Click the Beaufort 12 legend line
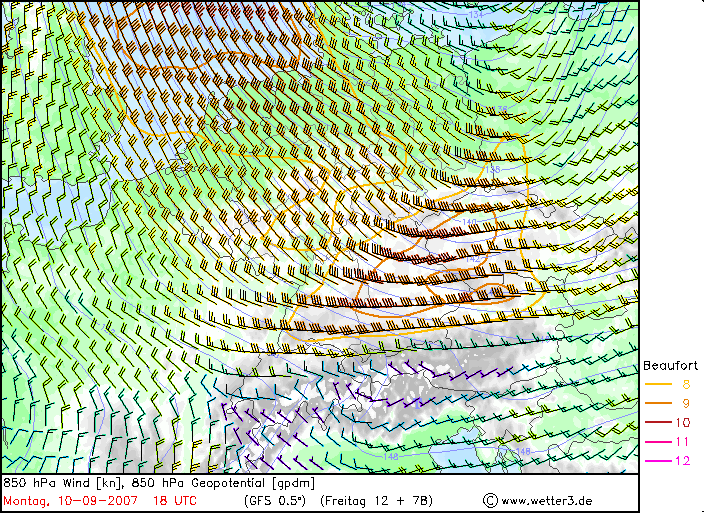 coord(657,460)
